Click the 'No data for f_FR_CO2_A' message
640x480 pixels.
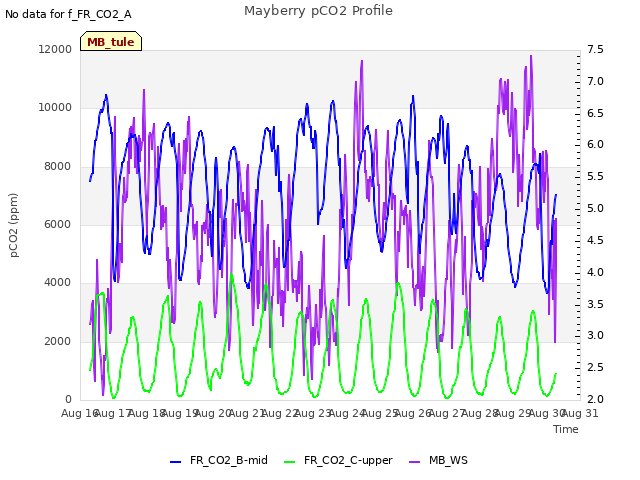(x=68, y=14)
